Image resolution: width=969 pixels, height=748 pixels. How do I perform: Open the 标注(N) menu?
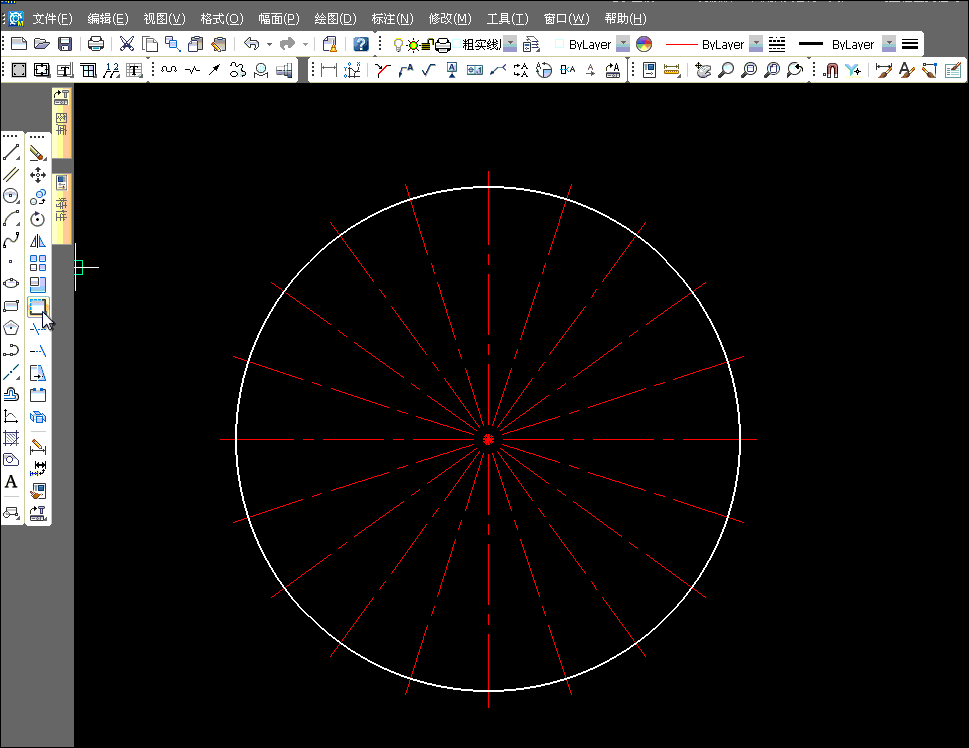(x=392, y=19)
